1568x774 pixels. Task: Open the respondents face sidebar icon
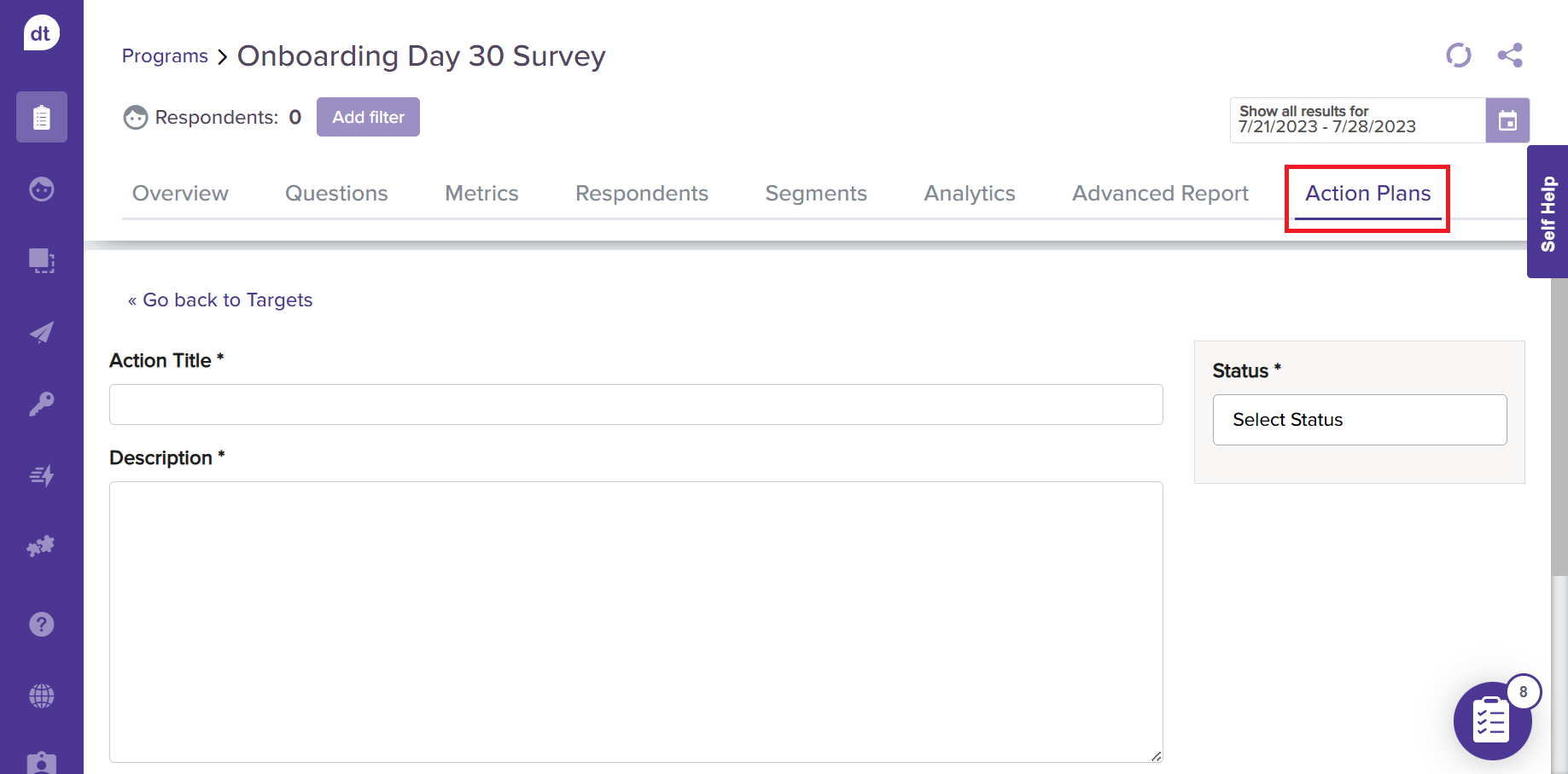[41, 189]
